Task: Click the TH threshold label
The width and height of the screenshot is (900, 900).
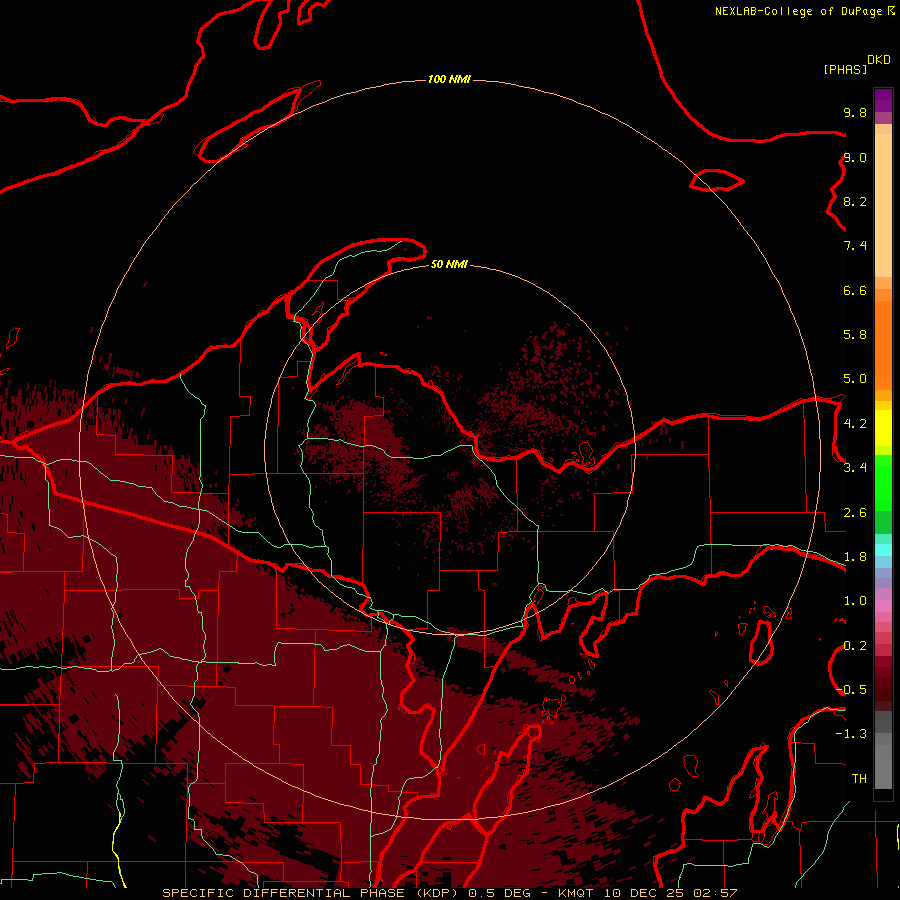Action: pos(859,779)
